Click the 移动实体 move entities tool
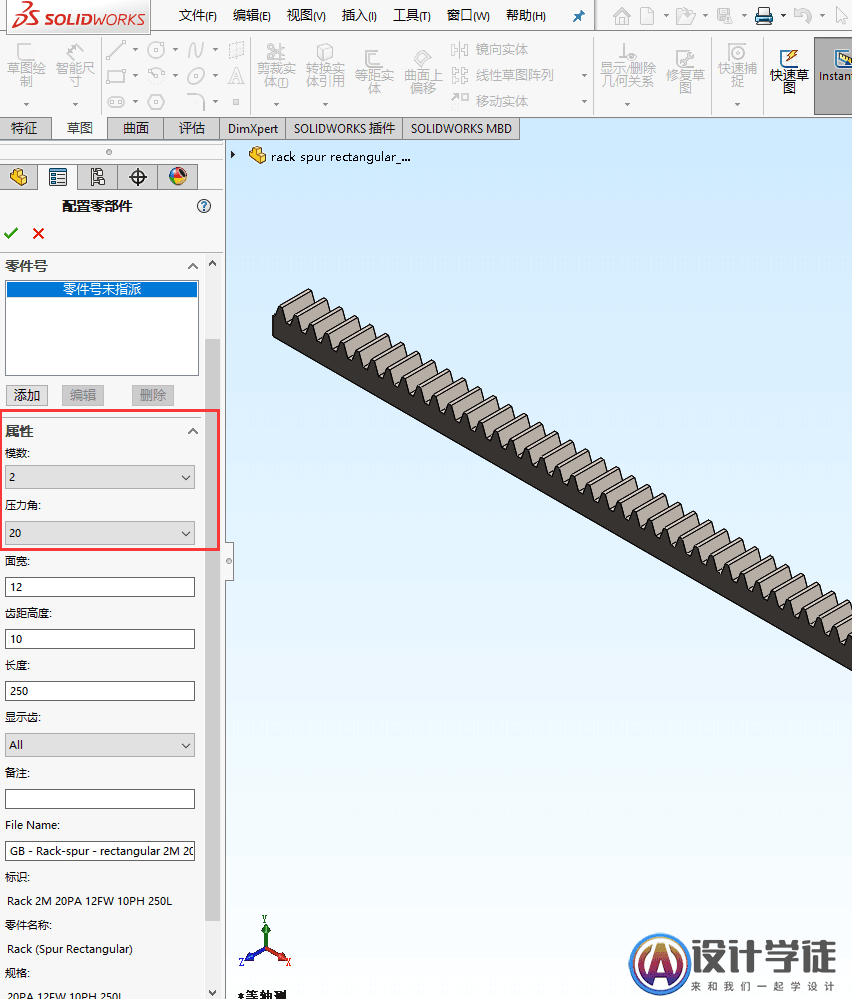The image size is (852, 999). tap(489, 101)
